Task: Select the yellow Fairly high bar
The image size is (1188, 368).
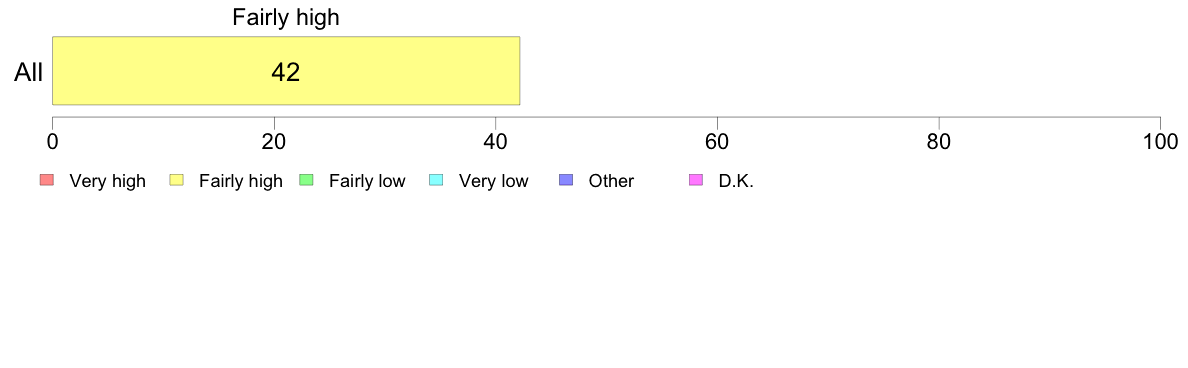Action: tap(286, 70)
